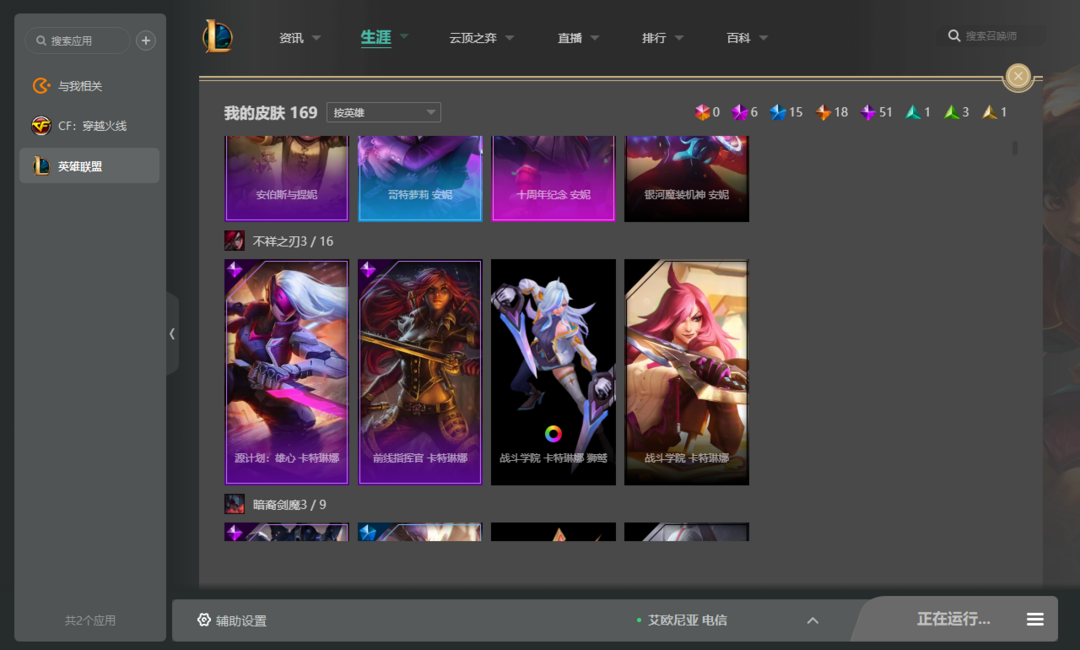Expand the 资讯 menu arrow
This screenshot has height=650, width=1080.
pos(316,38)
